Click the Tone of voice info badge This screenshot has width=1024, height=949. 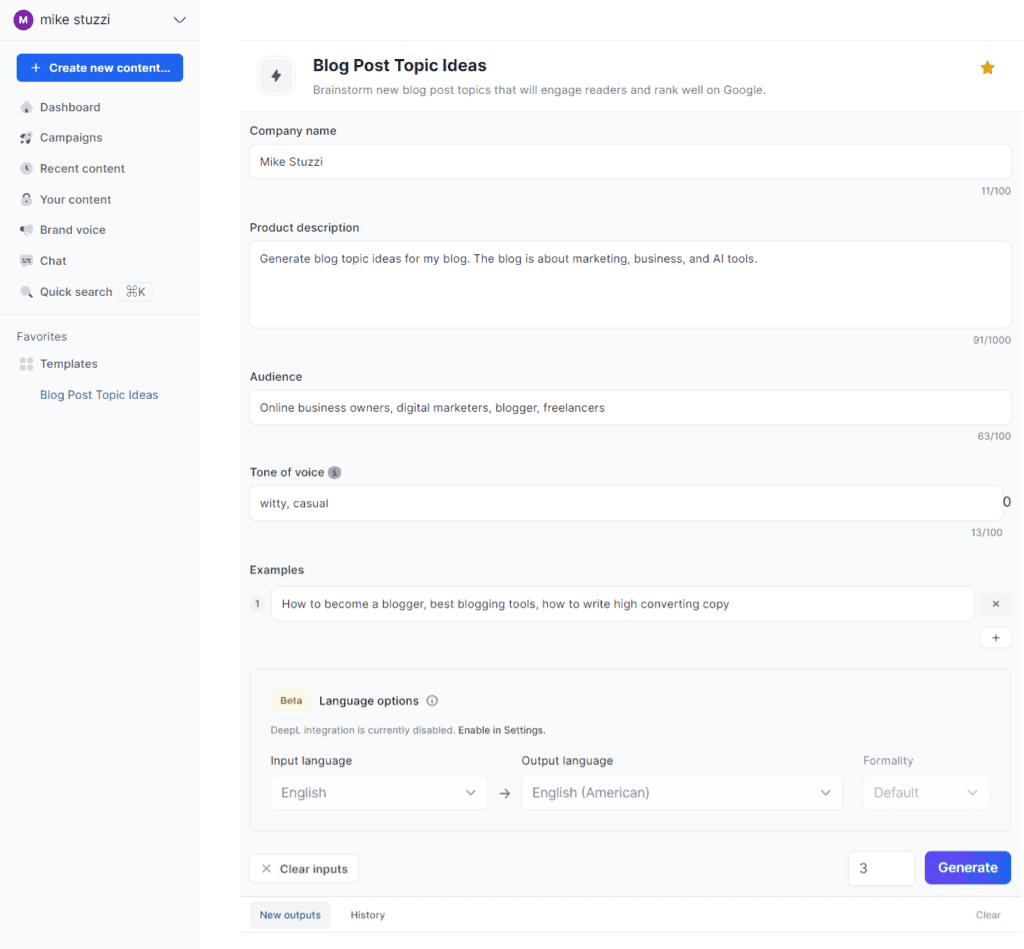click(334, 472)
